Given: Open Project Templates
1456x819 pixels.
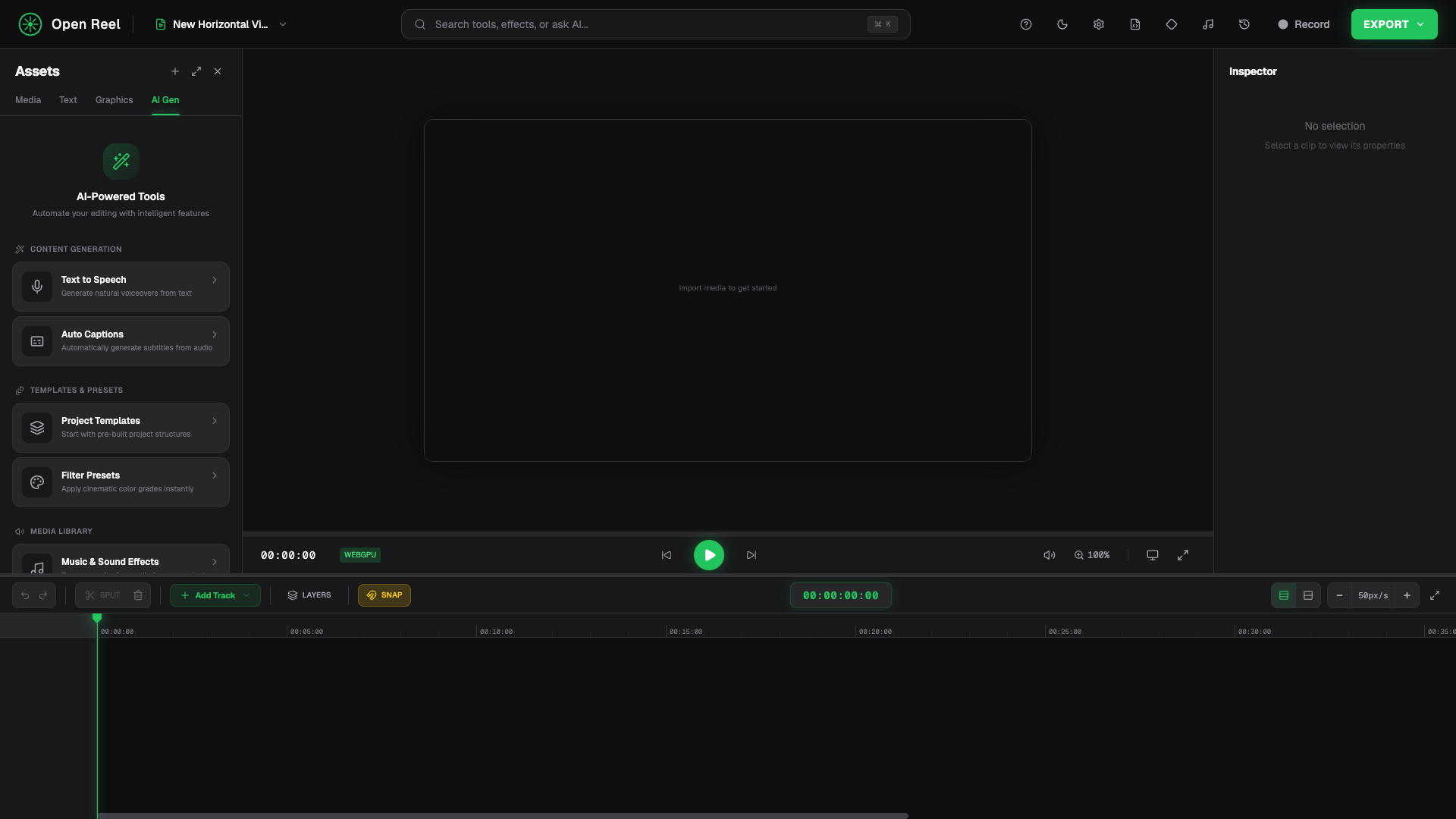Looking at the screenshot, I should [121, 428].
